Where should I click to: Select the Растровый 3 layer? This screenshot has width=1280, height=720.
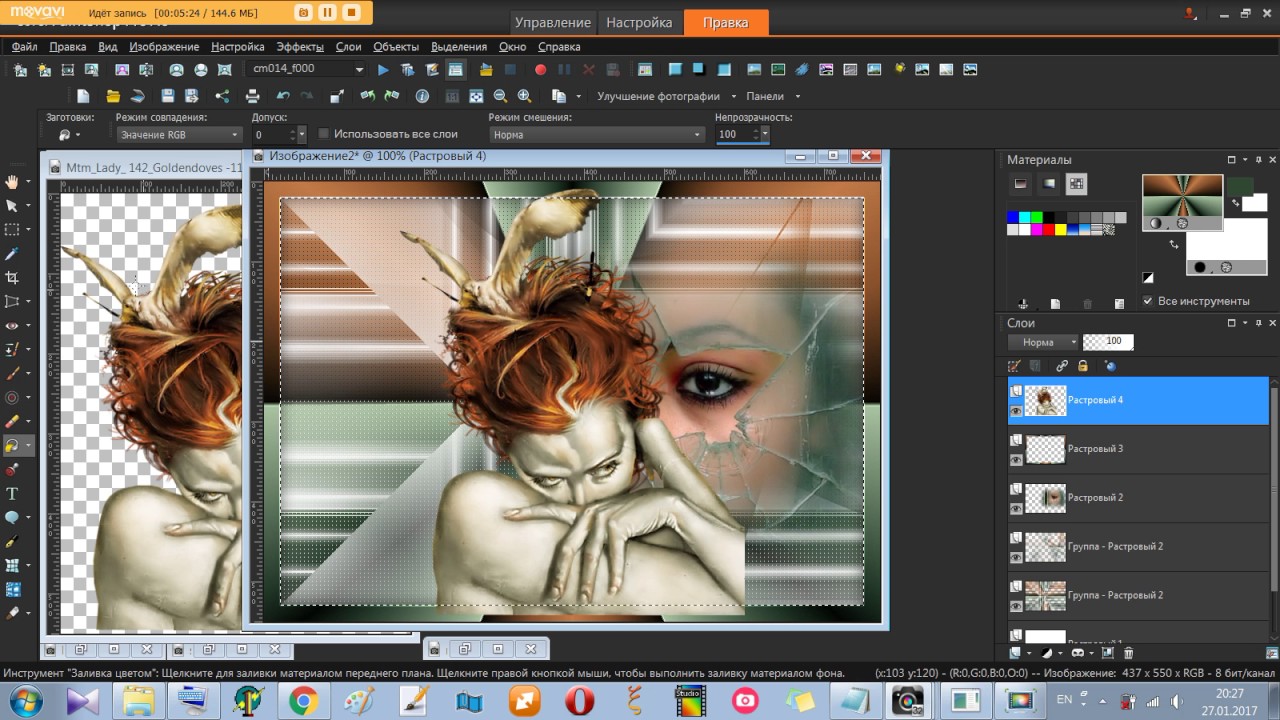pos(1138,449)
